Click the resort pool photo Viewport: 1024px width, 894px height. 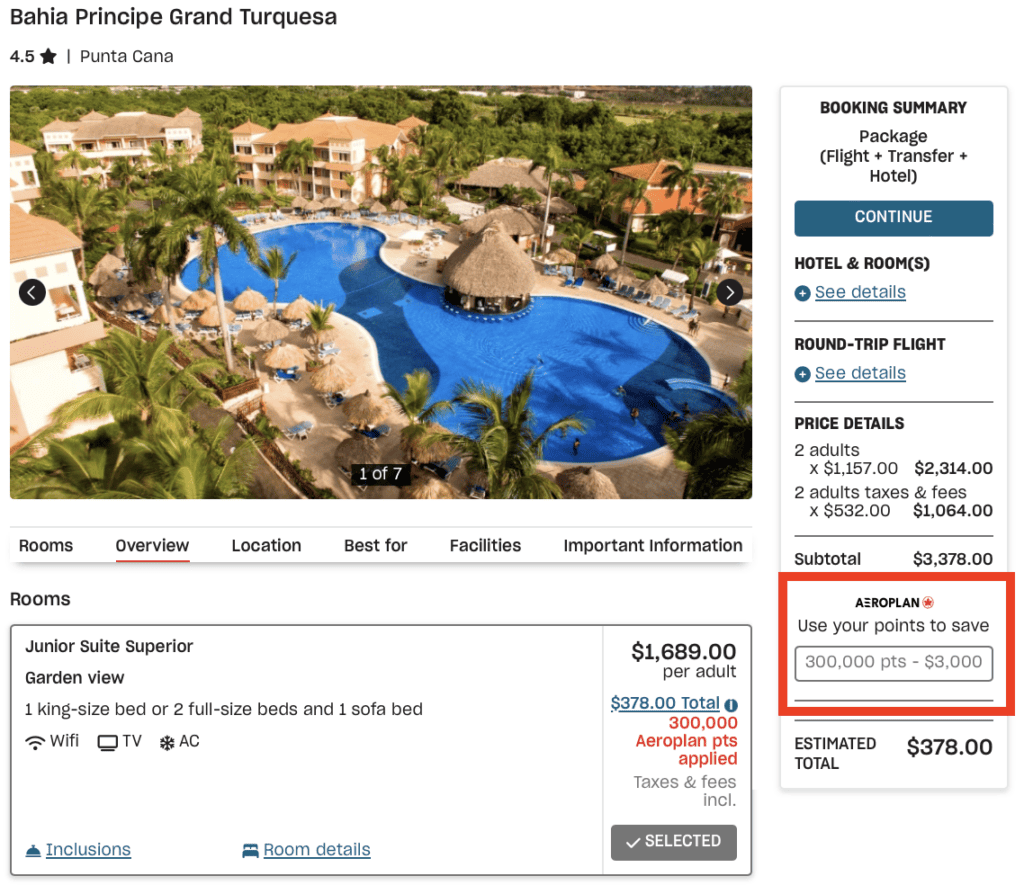coord(380,292)
